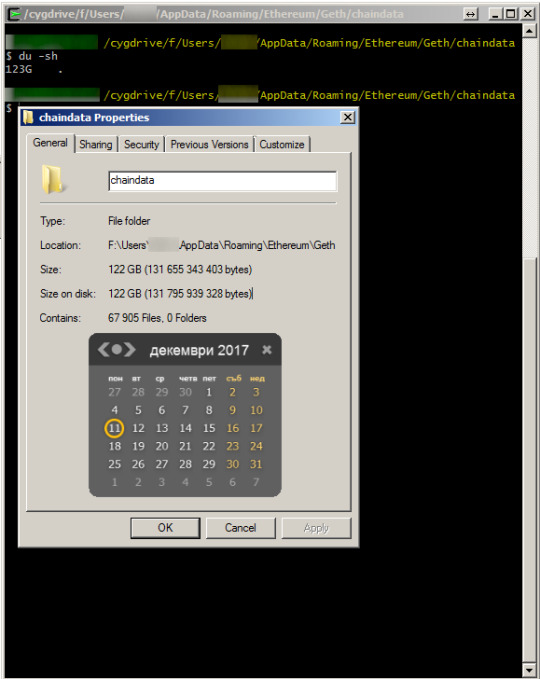Select December 25 in calendar
Viewport: 540px width, 679px height.
coord(114,464)
